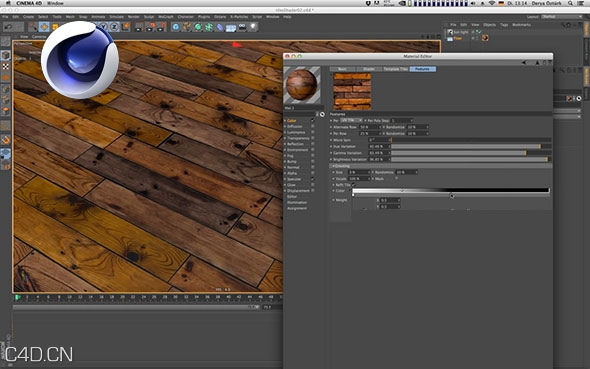This screenshot has height=369, width=590.
Task: Enable the Transparency channel checkbox
Action: (x=312, y=138)
